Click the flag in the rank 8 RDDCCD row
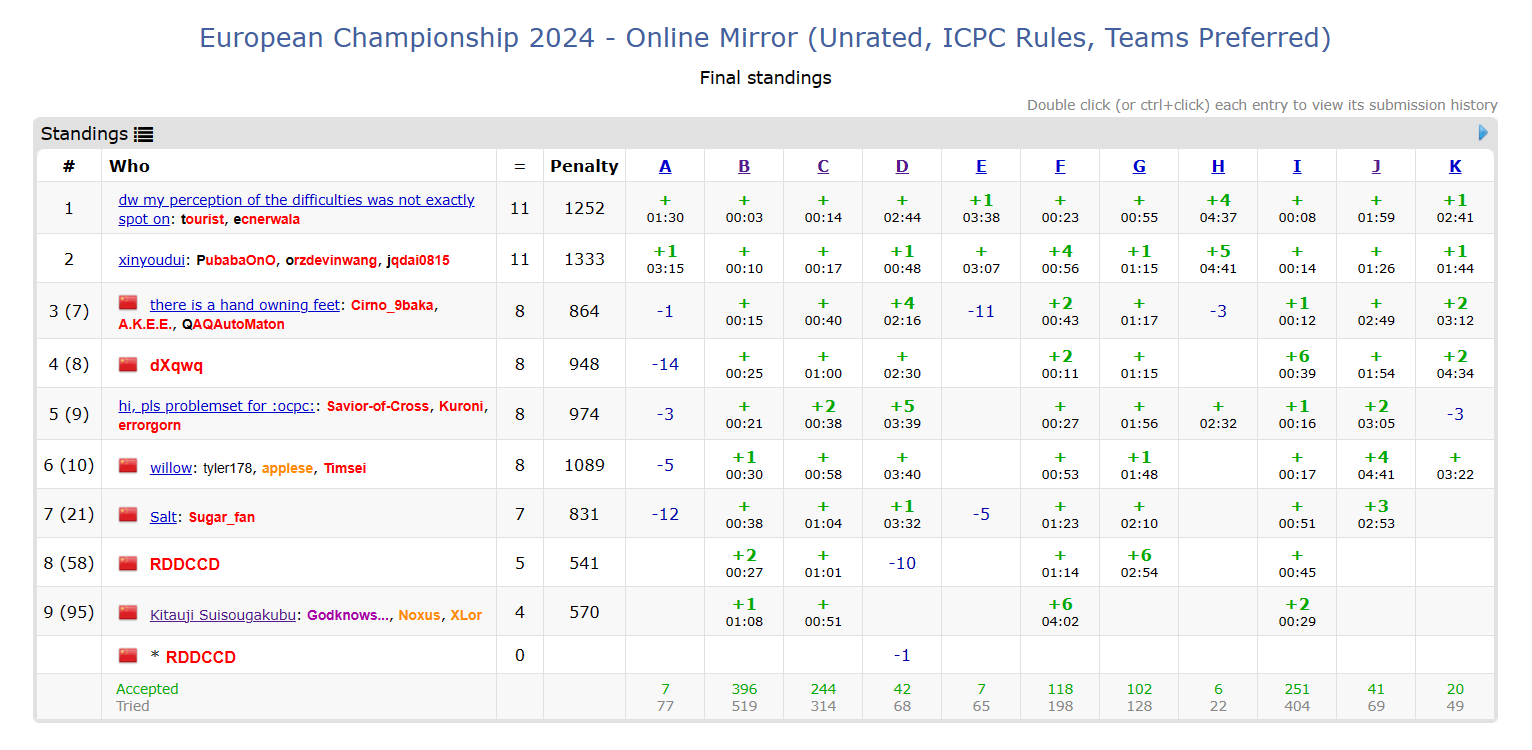 [127, 563]
